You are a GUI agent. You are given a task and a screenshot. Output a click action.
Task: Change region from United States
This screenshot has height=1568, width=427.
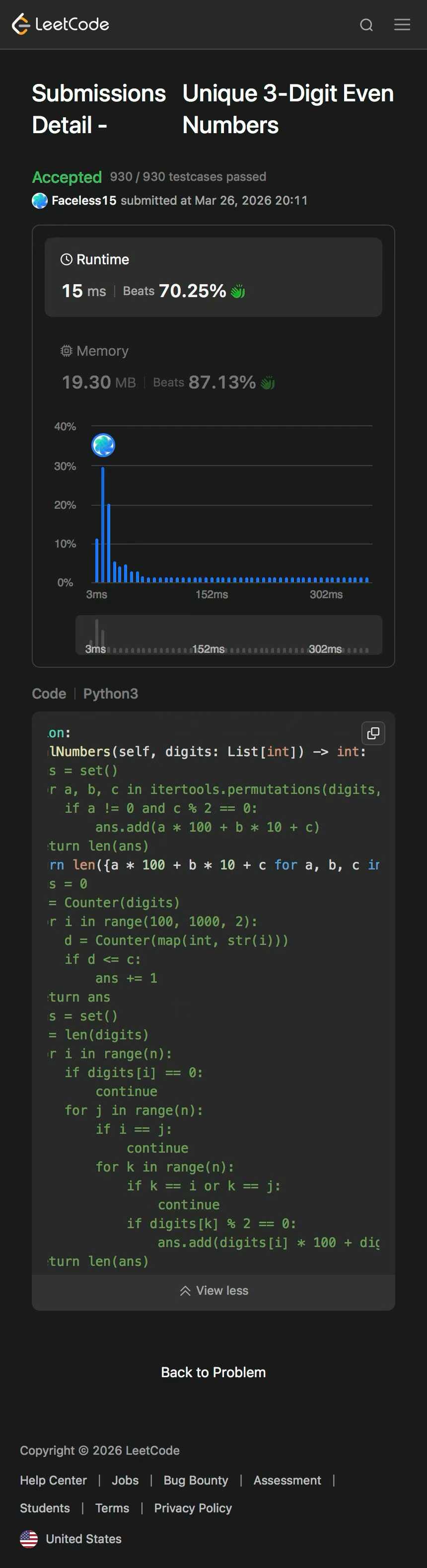[84, 1539]
